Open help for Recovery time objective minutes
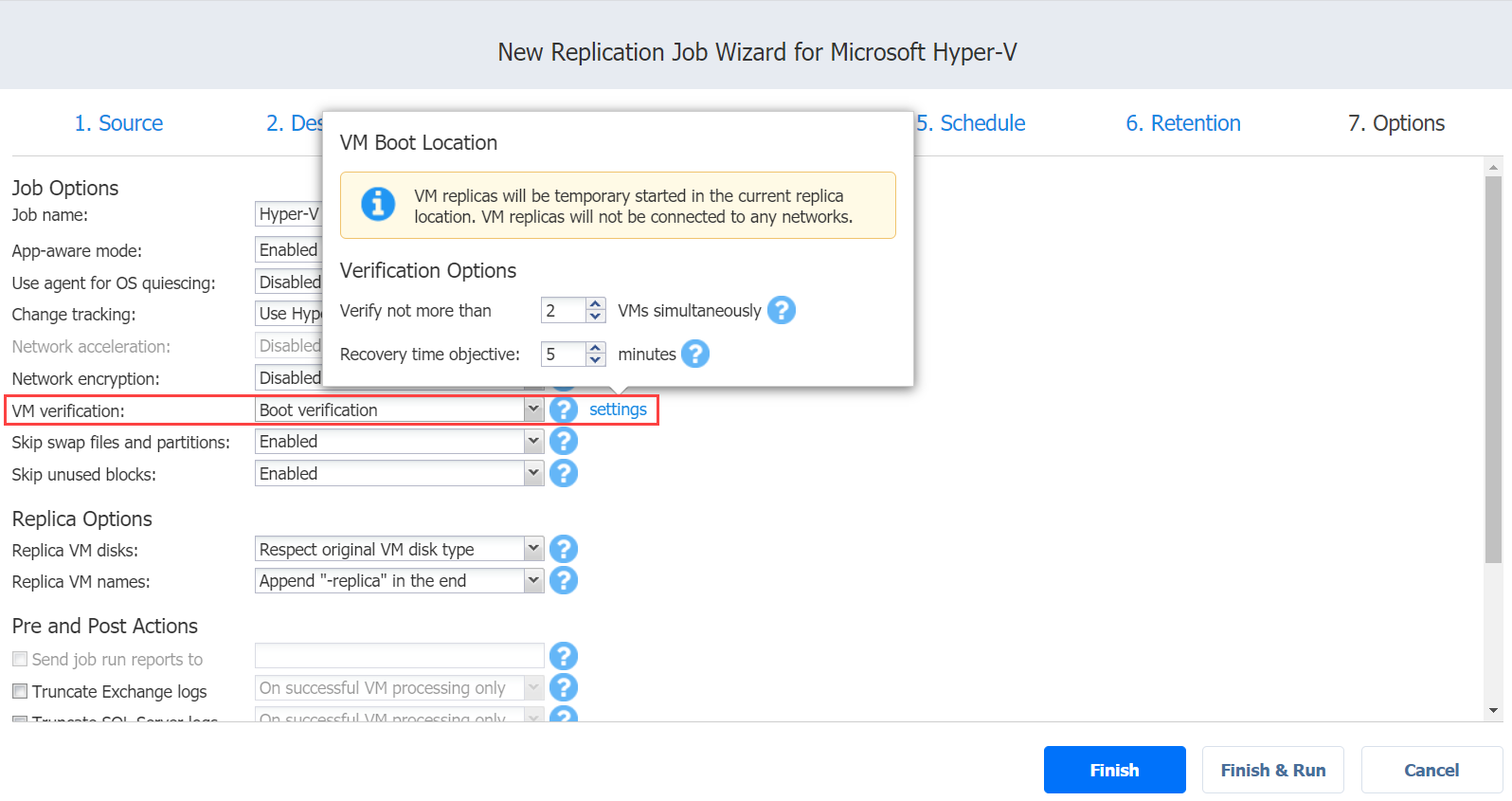 point(695,354)
